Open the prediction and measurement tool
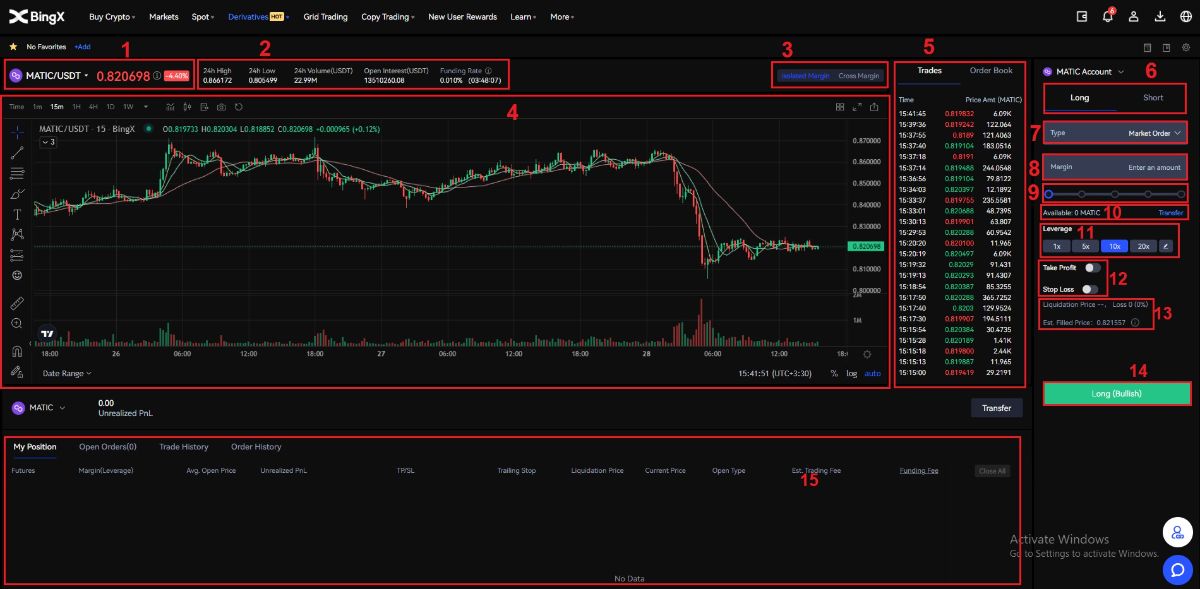Screen dimensions: 1200x589 click(17, 254)
